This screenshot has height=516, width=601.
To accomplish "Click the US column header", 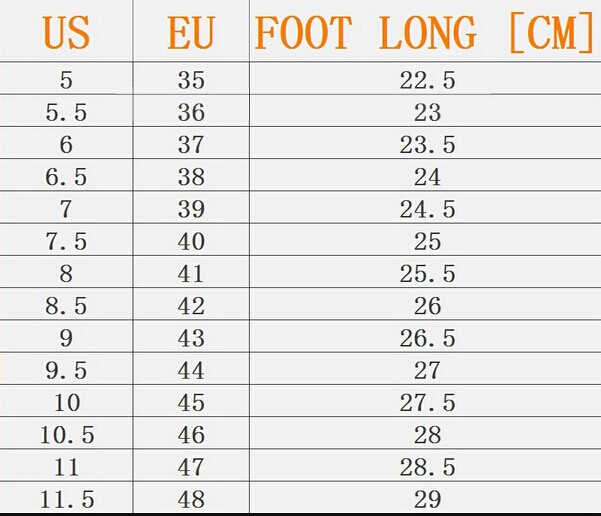I will click(66, 32).
